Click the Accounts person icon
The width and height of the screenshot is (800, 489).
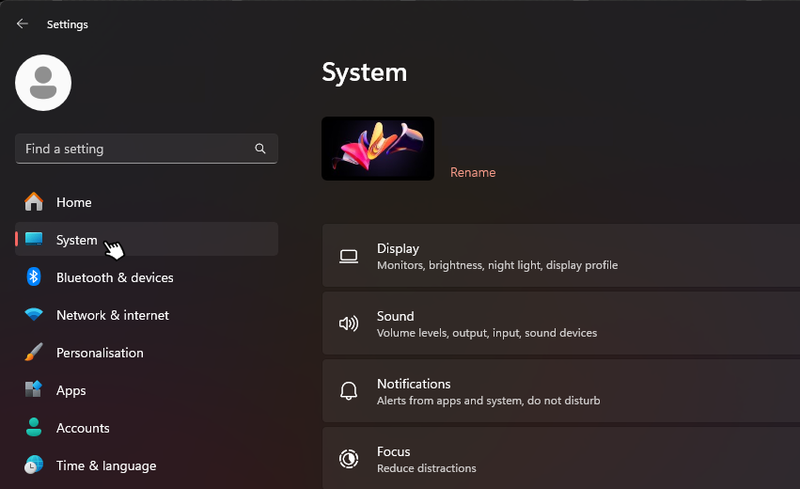pos(34,428)
